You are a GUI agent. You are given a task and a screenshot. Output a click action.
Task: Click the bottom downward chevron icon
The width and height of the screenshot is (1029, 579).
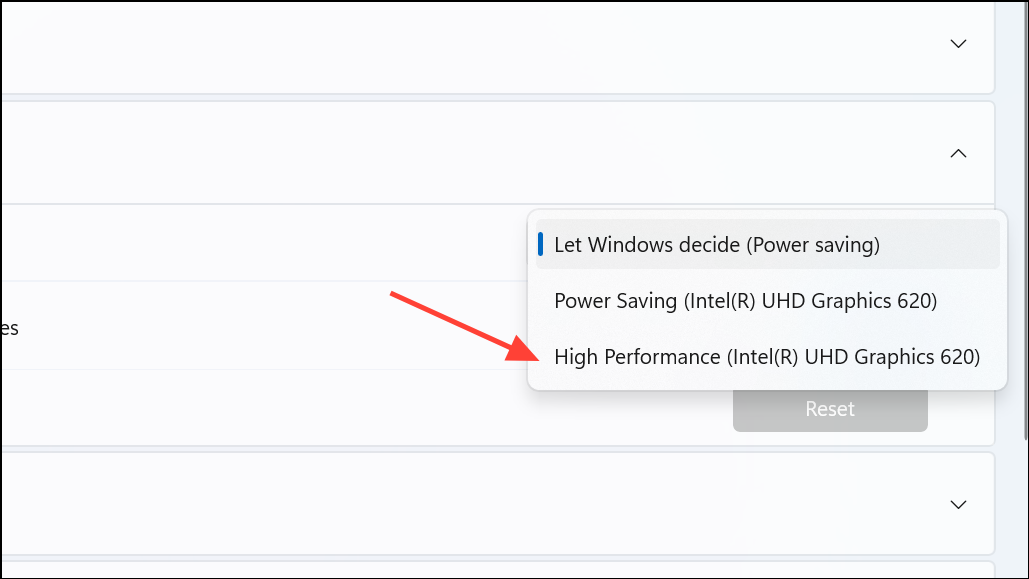coord(957,505)
